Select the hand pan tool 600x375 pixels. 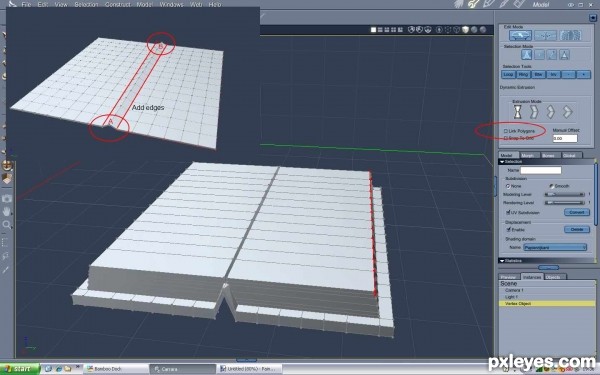point(7,211)
